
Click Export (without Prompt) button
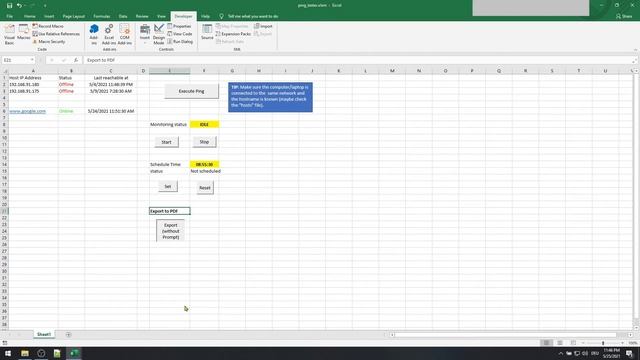coord(171,231)
